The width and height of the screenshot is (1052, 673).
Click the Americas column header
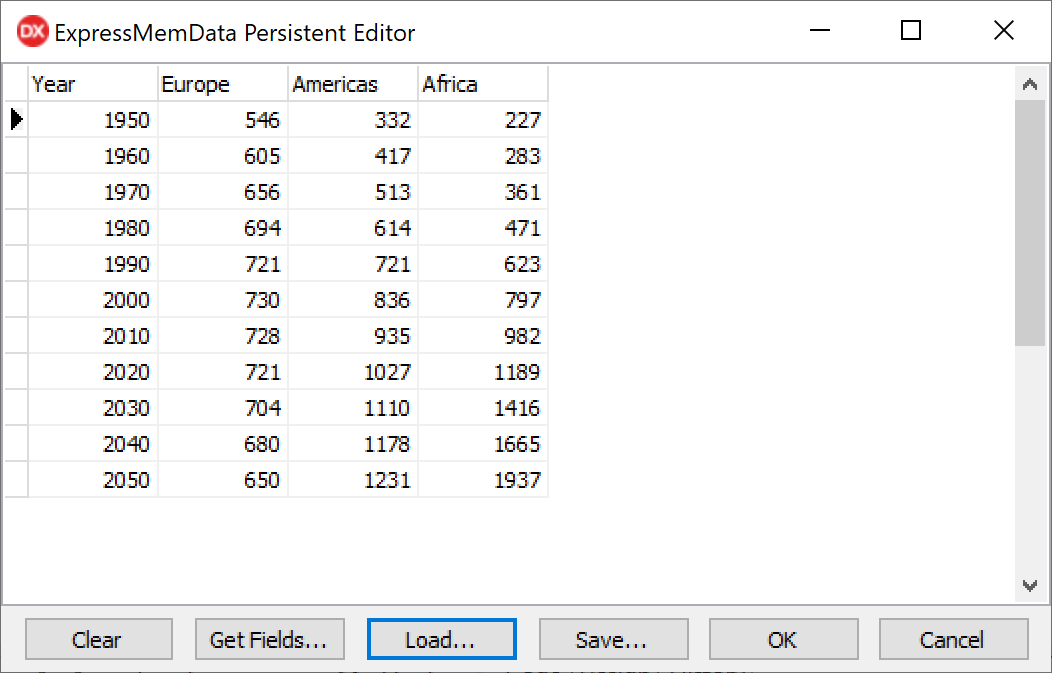(353, 85)
